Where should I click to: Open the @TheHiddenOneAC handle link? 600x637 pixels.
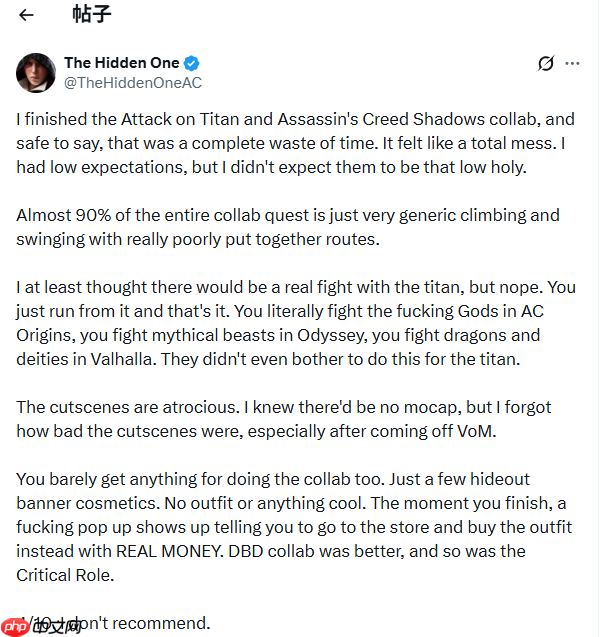pos(132,83)
